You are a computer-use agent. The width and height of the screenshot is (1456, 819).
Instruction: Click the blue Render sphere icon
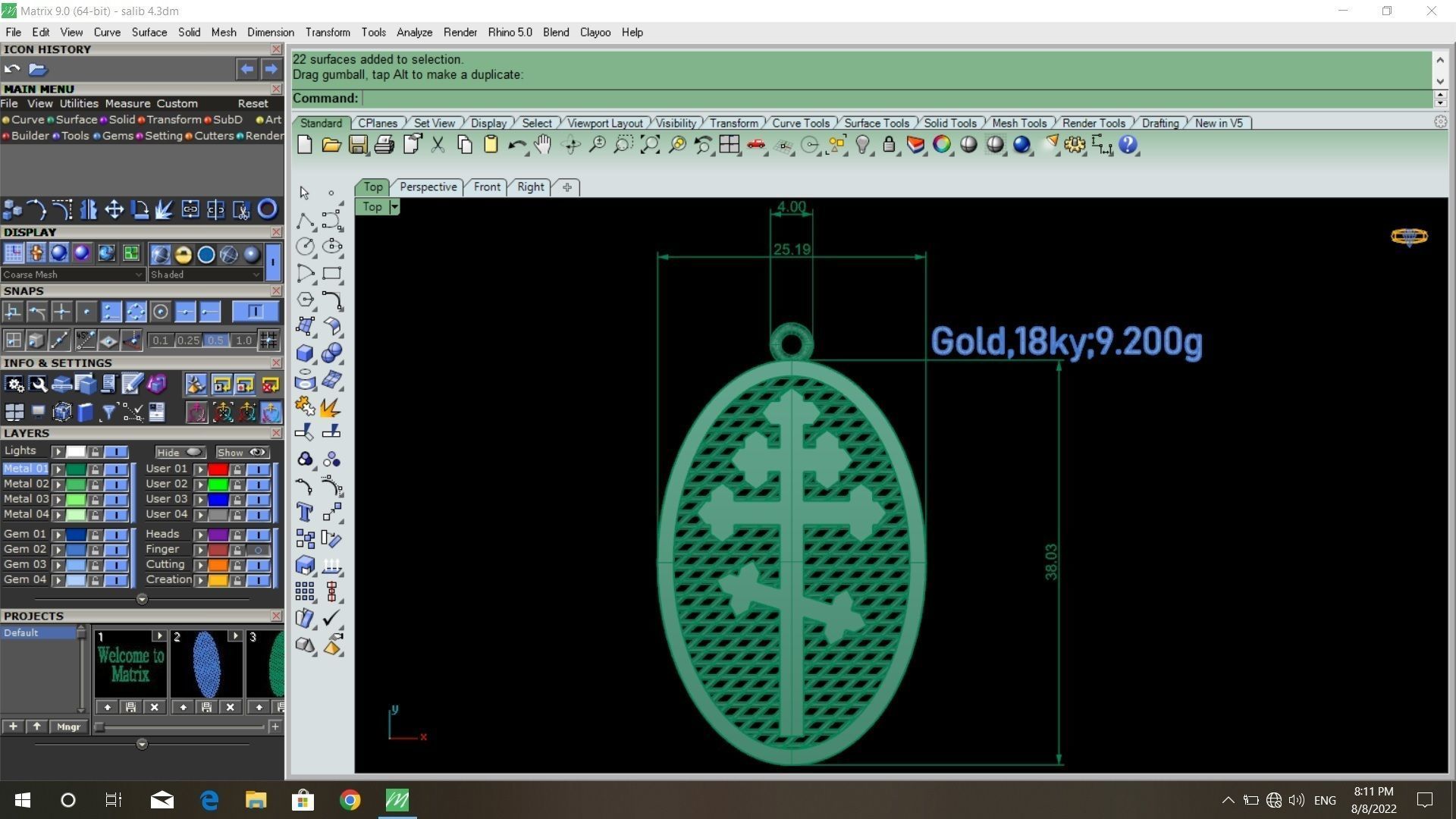(1021, 145)
